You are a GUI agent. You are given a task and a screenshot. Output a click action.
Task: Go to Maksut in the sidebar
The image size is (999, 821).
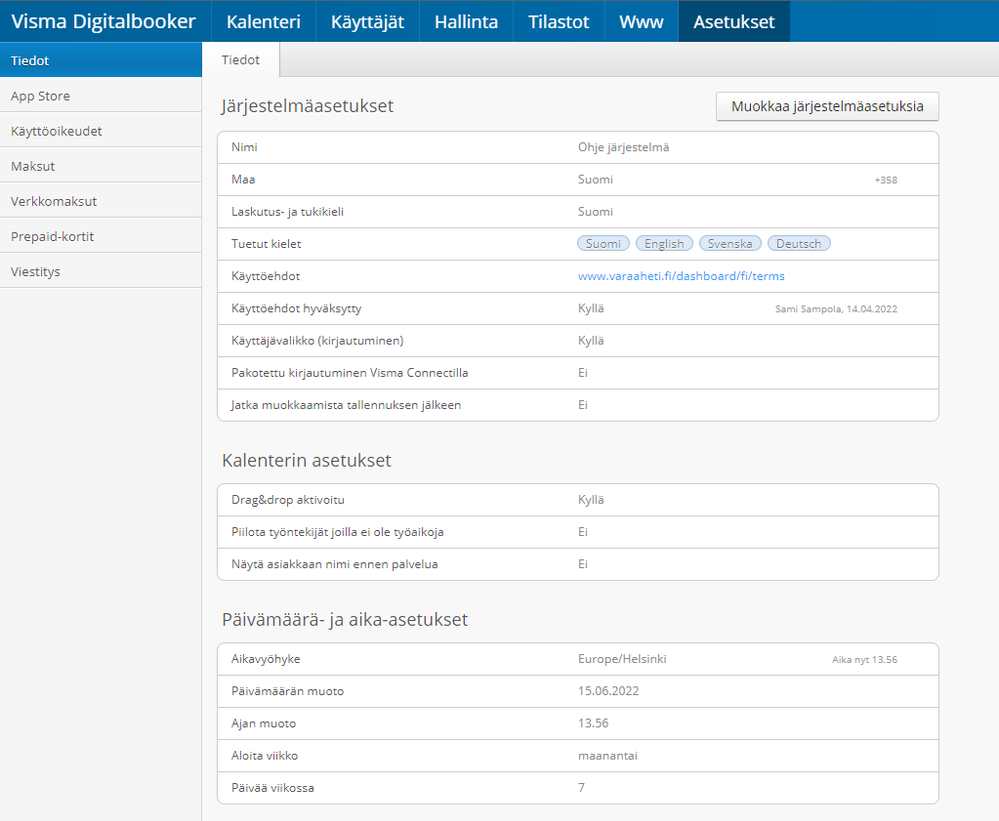tap(101, 166)
